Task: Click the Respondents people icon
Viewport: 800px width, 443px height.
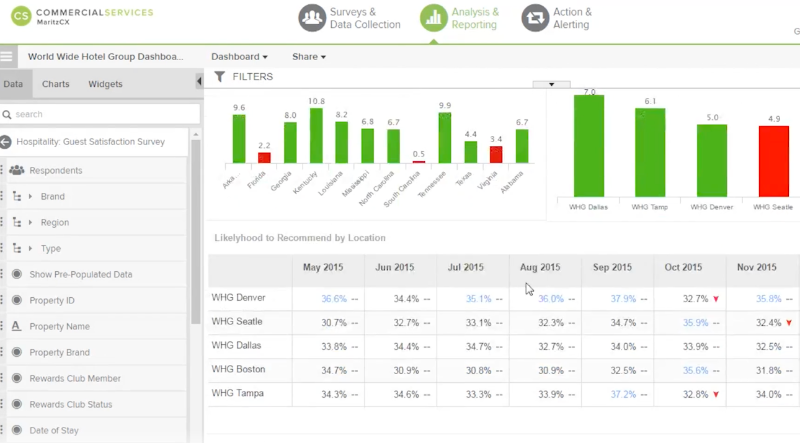Action: click(x=17, y=170)
